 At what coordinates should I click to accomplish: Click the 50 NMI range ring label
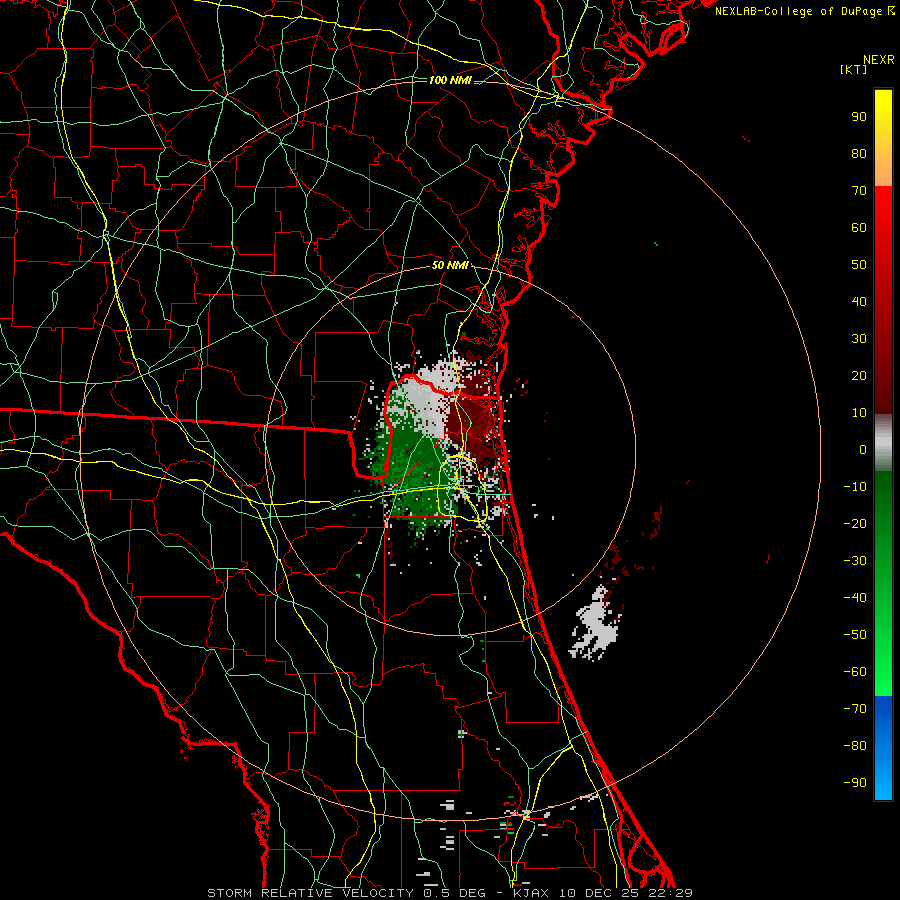[x=450, y=265]
